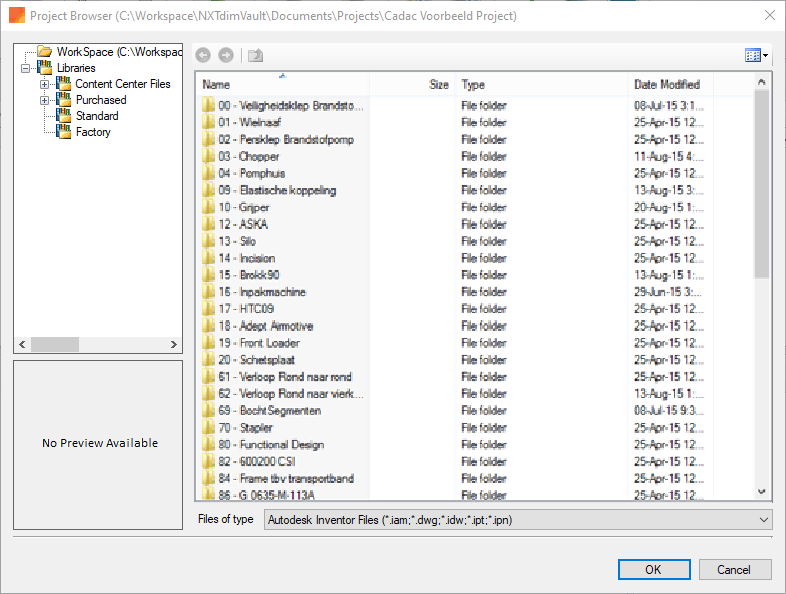Open the view options menu

point(756,55)
